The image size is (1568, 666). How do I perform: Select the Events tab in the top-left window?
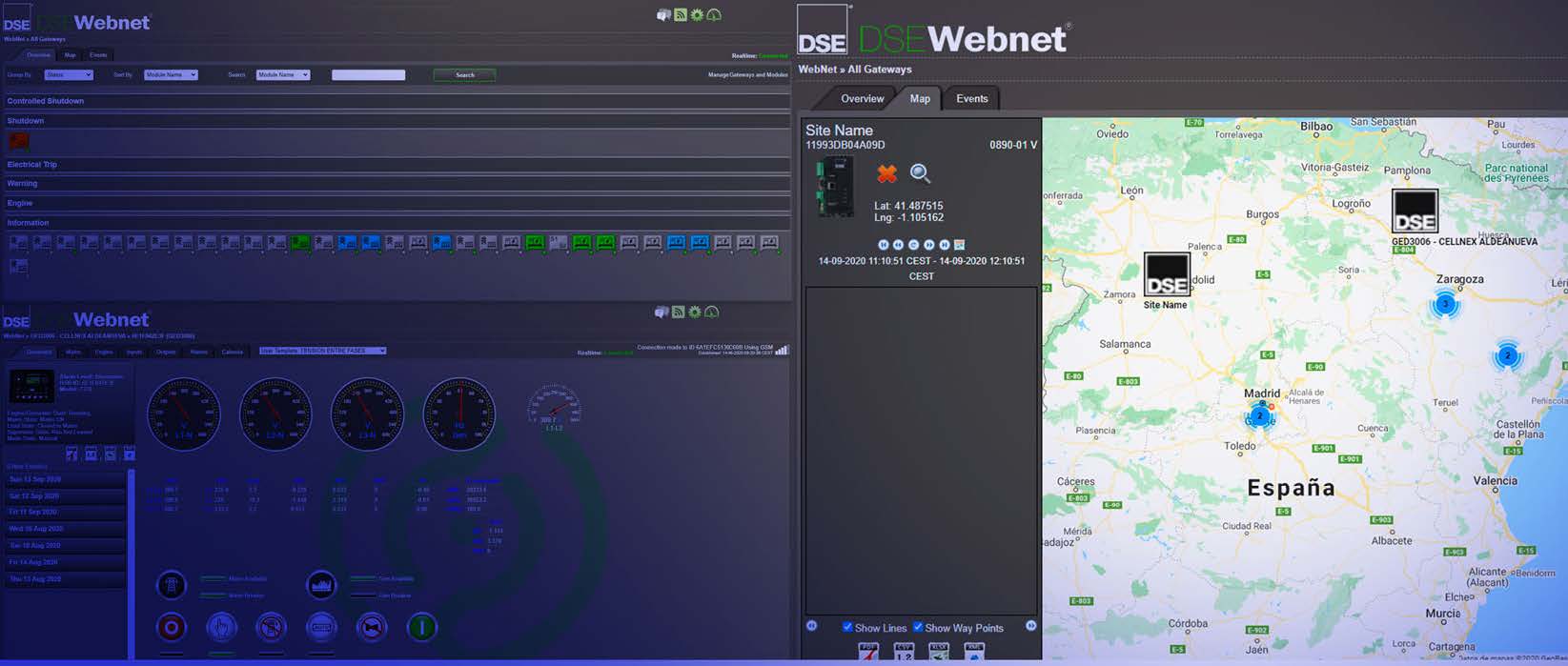point(98,55)
